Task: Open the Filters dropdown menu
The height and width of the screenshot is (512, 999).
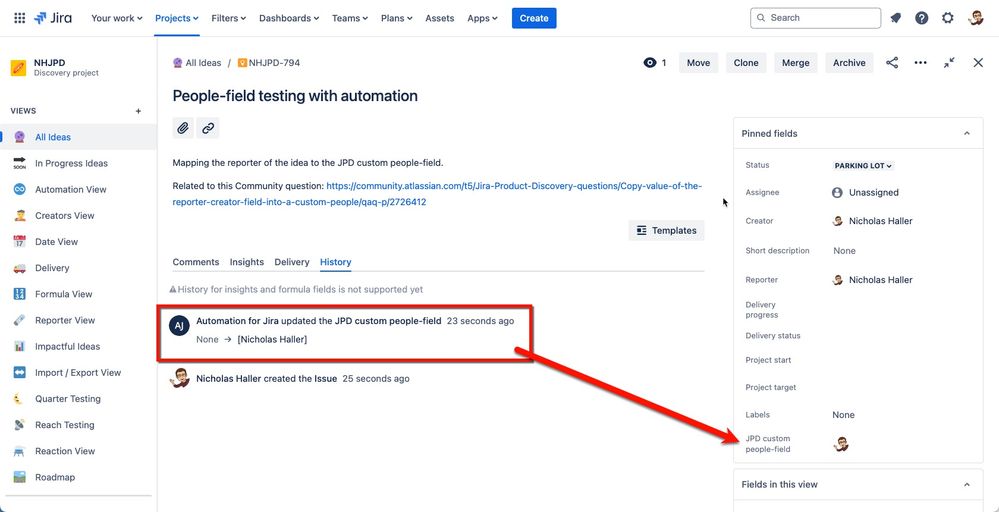Action: (229, 18)
